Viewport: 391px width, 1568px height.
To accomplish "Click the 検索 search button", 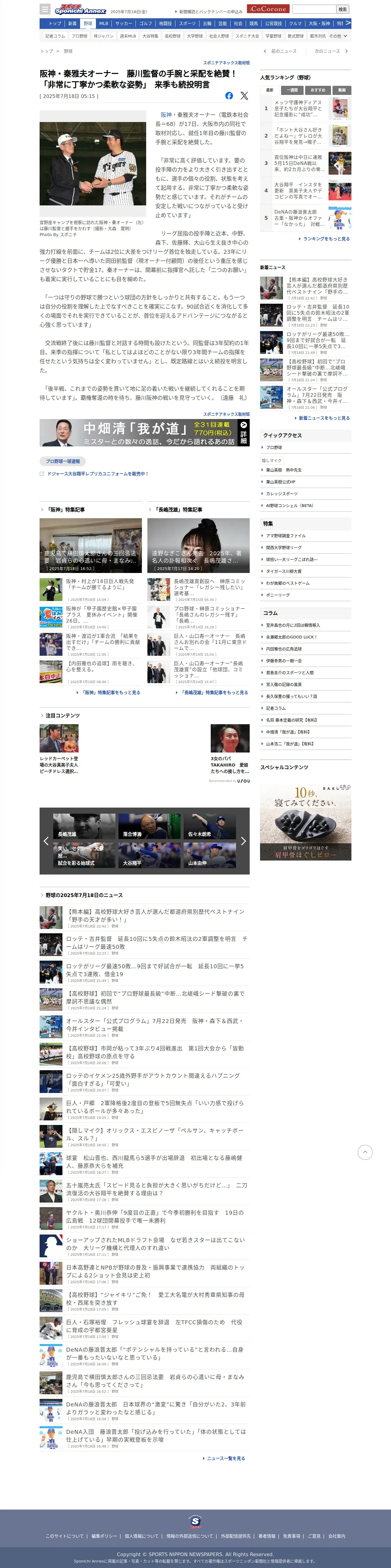I will tap(343, 9).
